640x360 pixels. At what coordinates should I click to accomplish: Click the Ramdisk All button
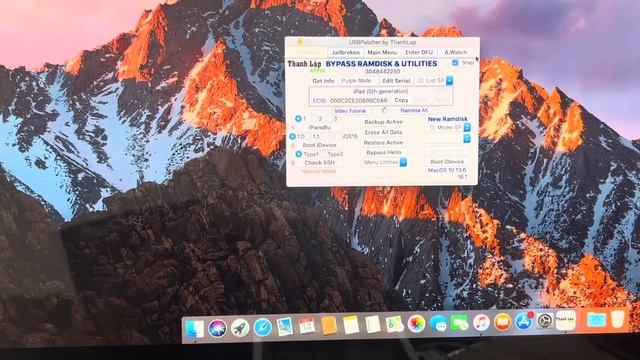(x=414, y=110)
